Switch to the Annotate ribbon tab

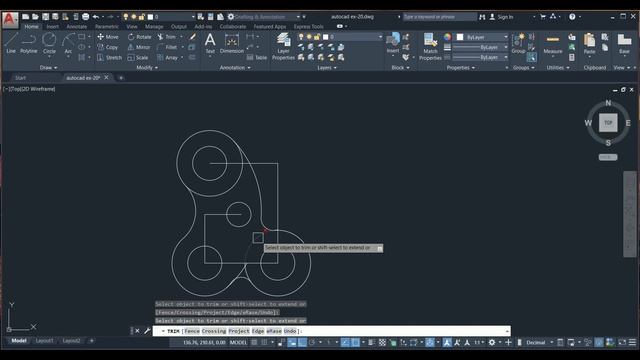tap(77, 27)
